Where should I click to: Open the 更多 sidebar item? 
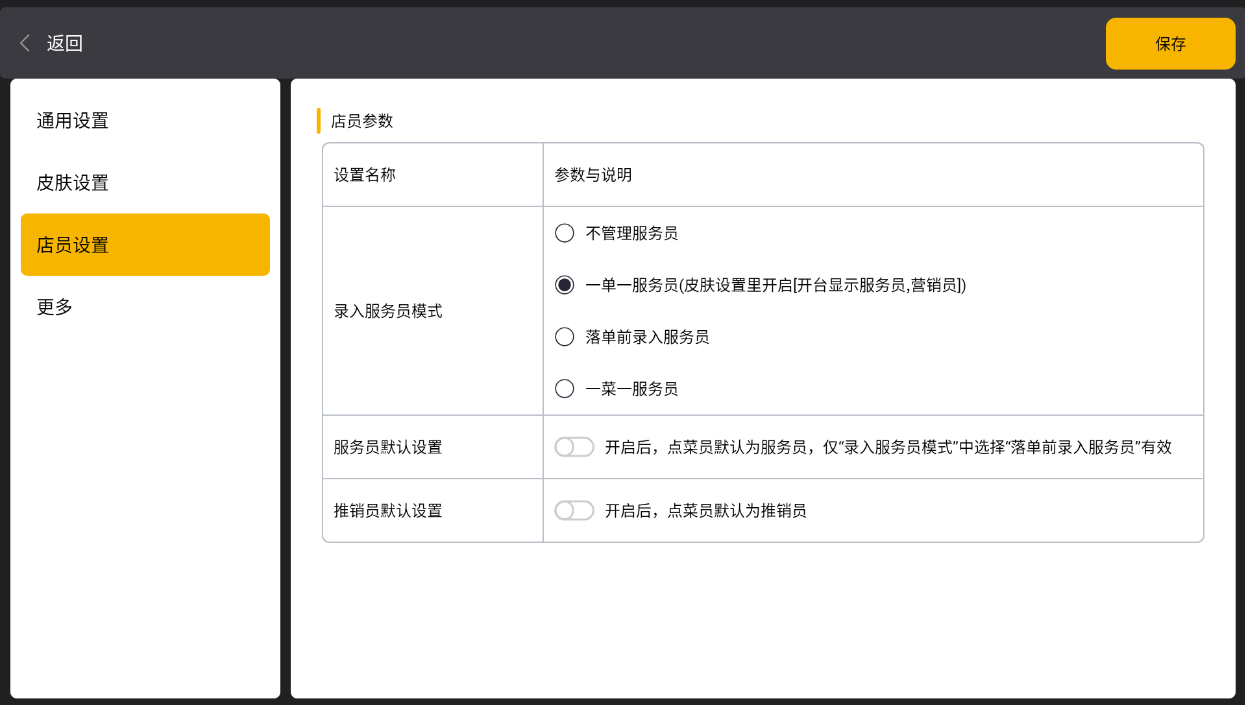[55, 307]
